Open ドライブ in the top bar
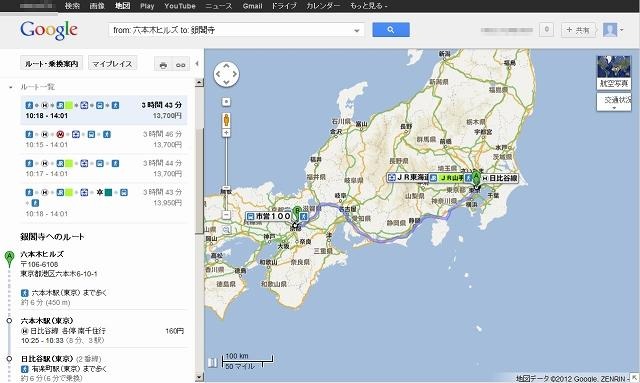640x383 pixels. point(284,6)
